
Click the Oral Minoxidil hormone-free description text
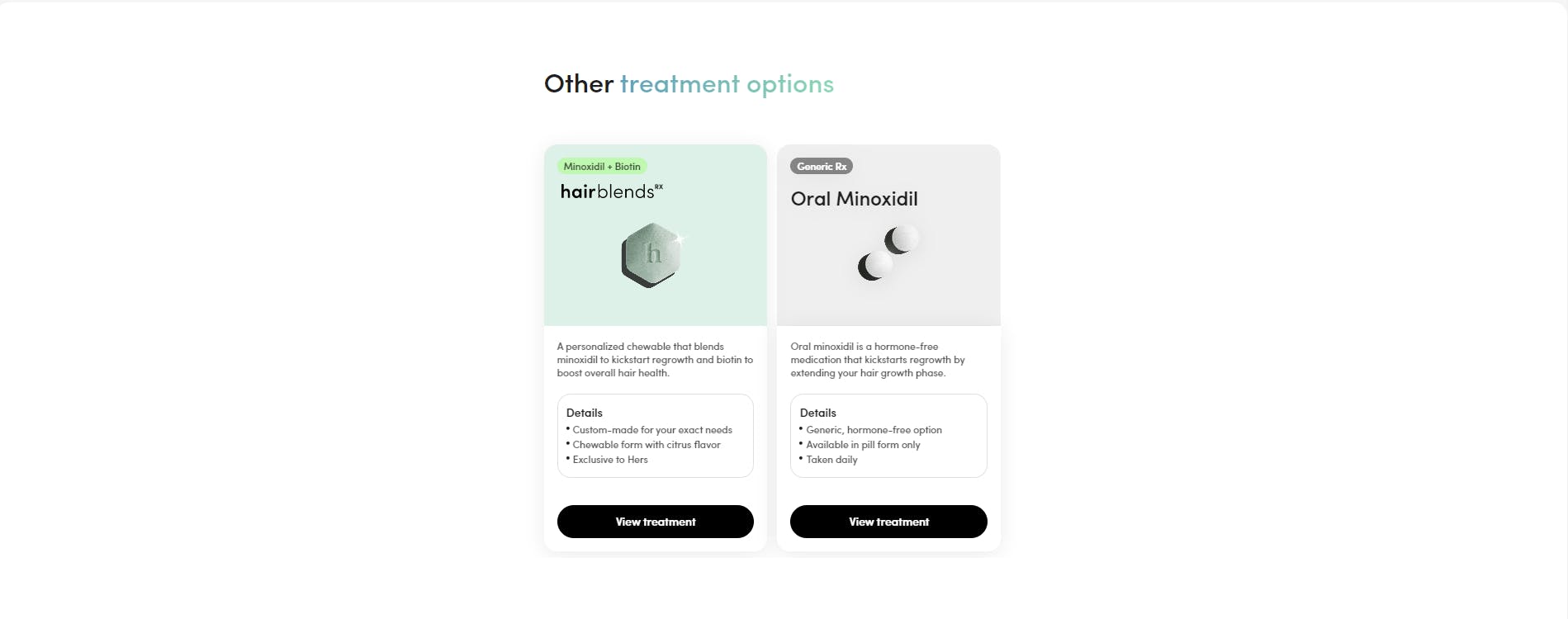[877, 360]
